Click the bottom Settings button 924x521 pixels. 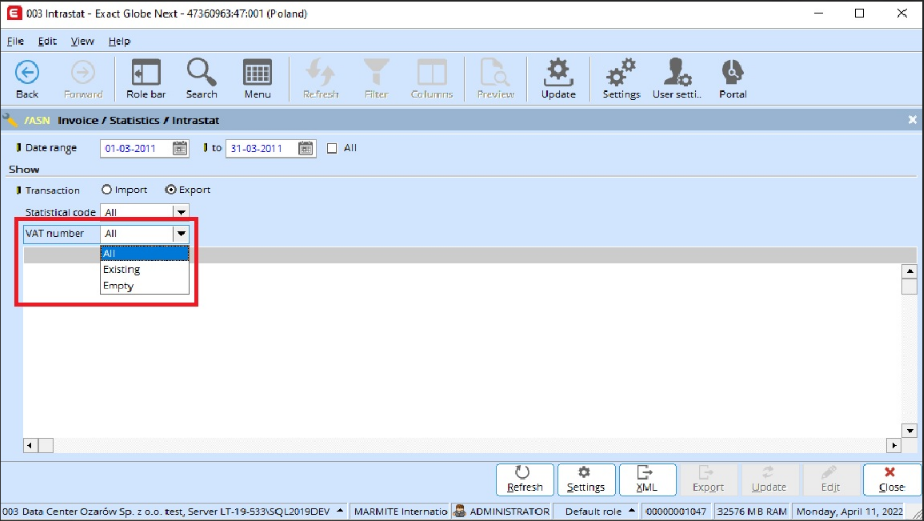[586, 479]
